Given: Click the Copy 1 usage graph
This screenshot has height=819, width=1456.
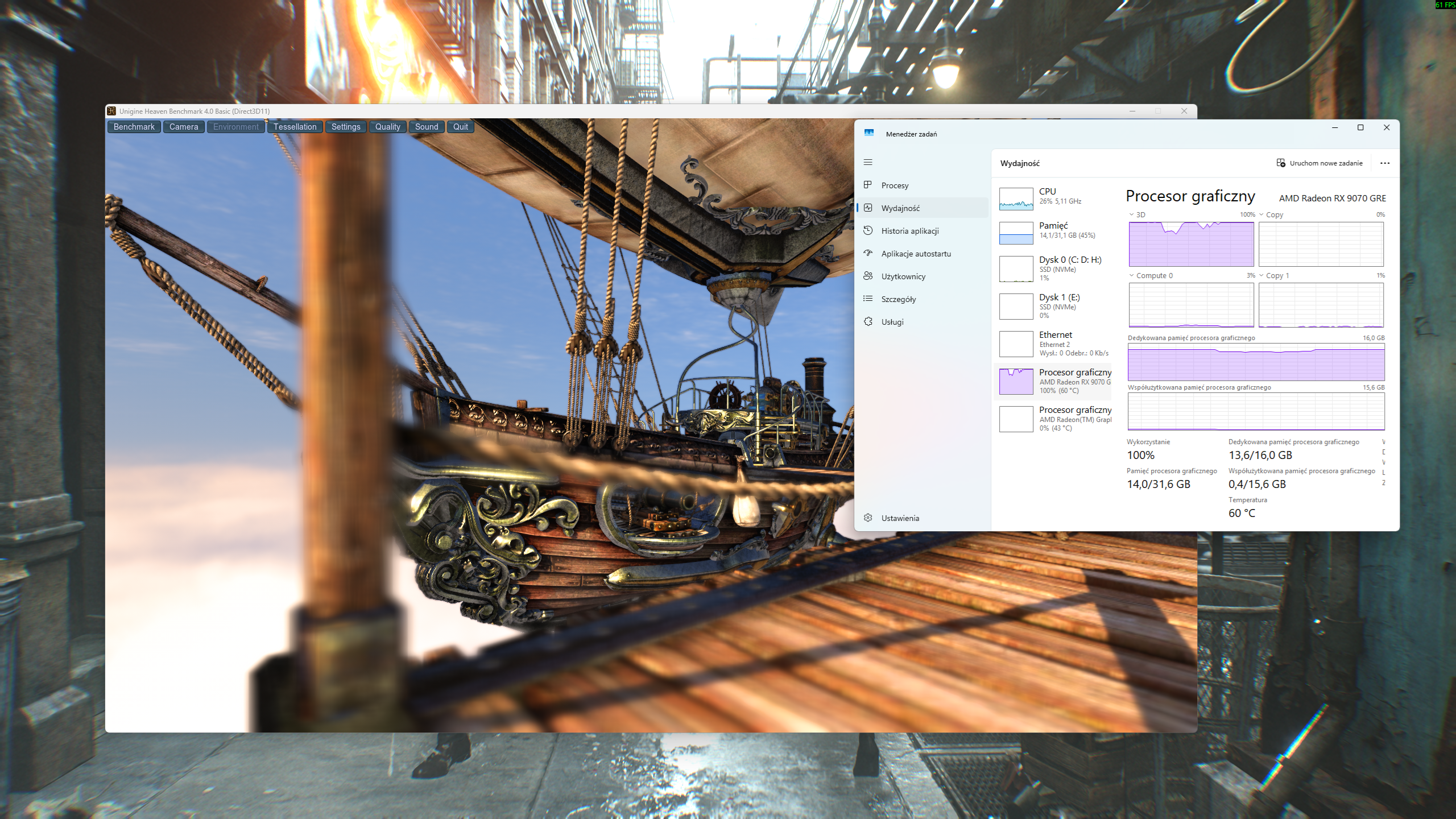Looking at the screenshot, I should [x=1321, y=305].
